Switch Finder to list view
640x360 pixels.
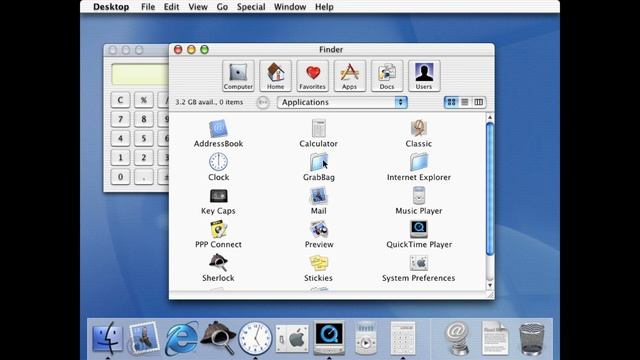(x=465, y=102)
